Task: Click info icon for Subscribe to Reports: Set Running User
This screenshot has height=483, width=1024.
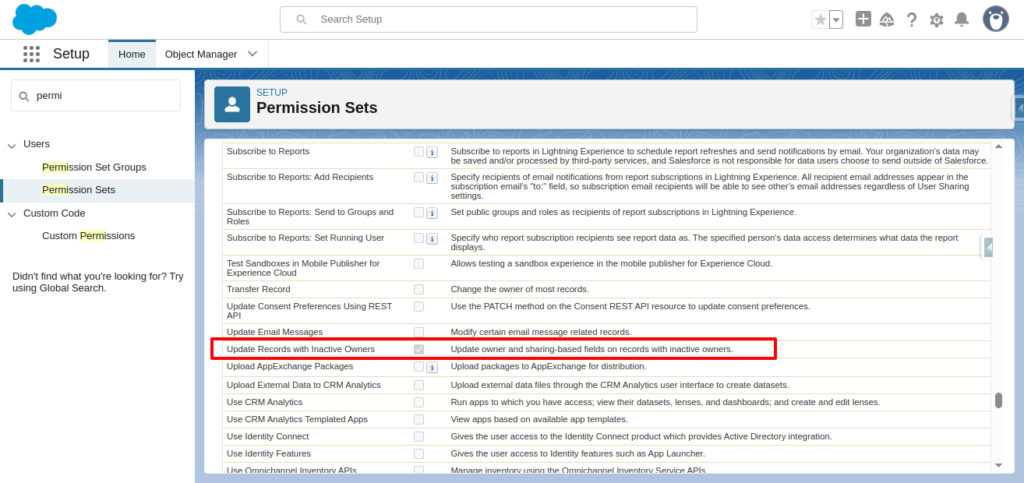Action: pyautogui.click(x=432, y=239)
